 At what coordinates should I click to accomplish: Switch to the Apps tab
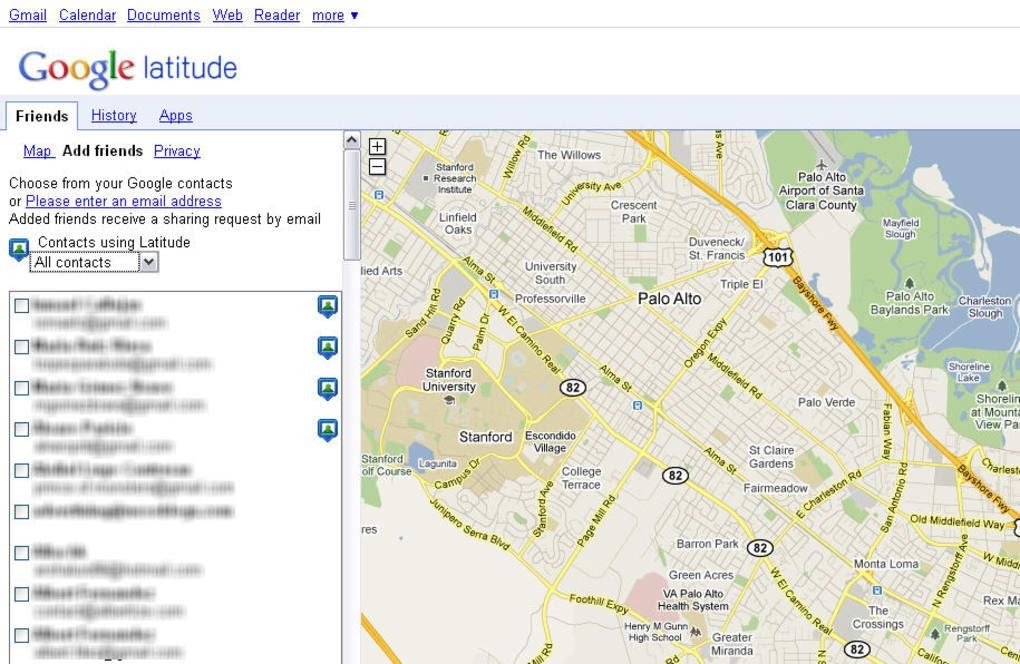click(175, 115)
